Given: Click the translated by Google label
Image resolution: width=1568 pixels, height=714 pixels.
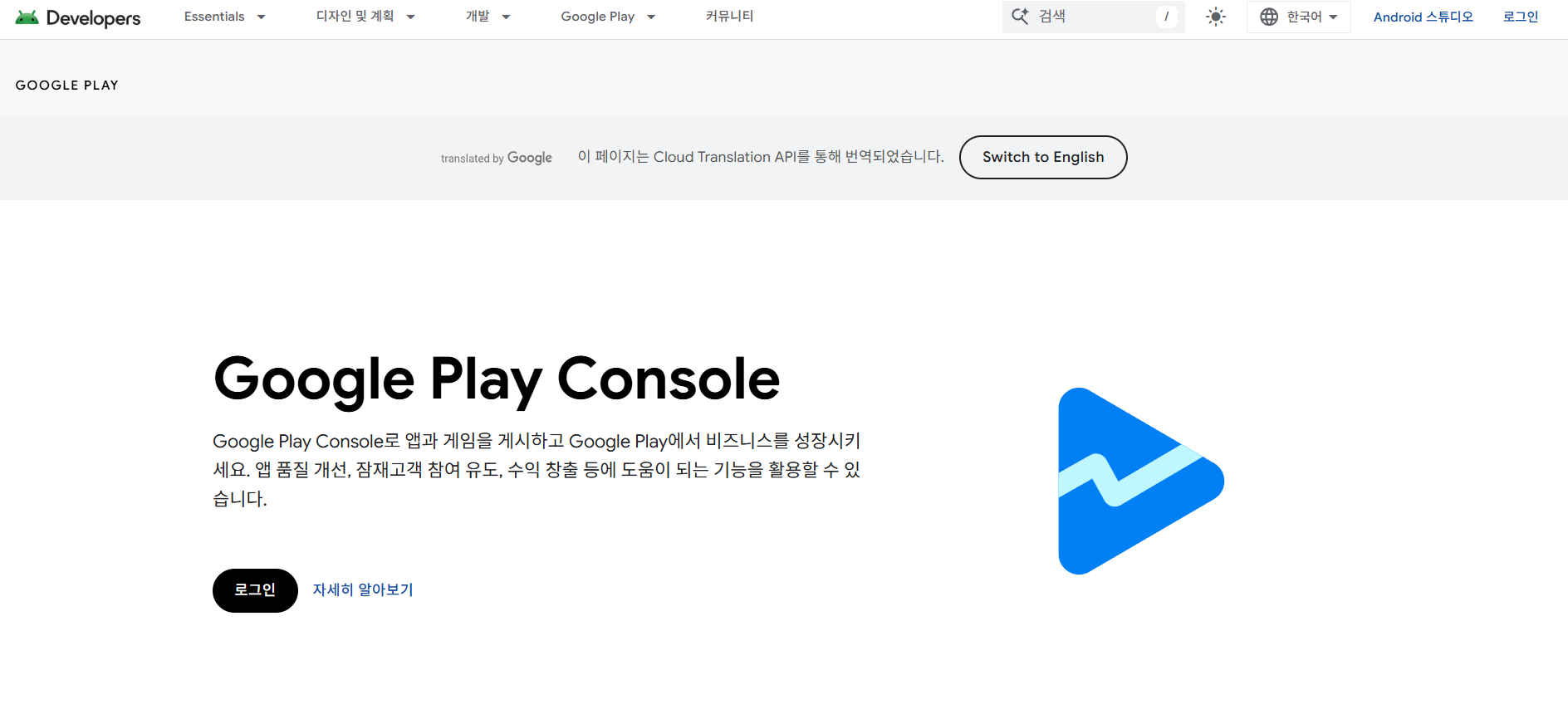Looking at the screenshot, I should tap(497, 158).
